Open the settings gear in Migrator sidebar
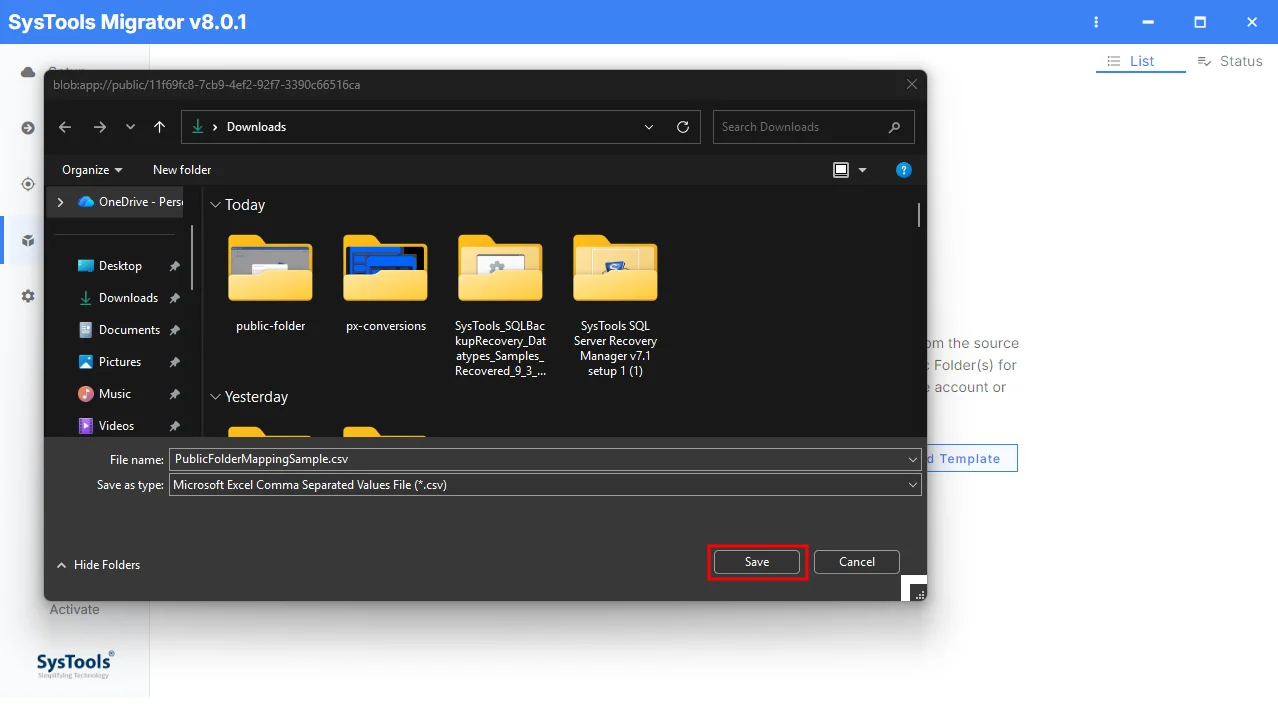 [x=28, y=296]
